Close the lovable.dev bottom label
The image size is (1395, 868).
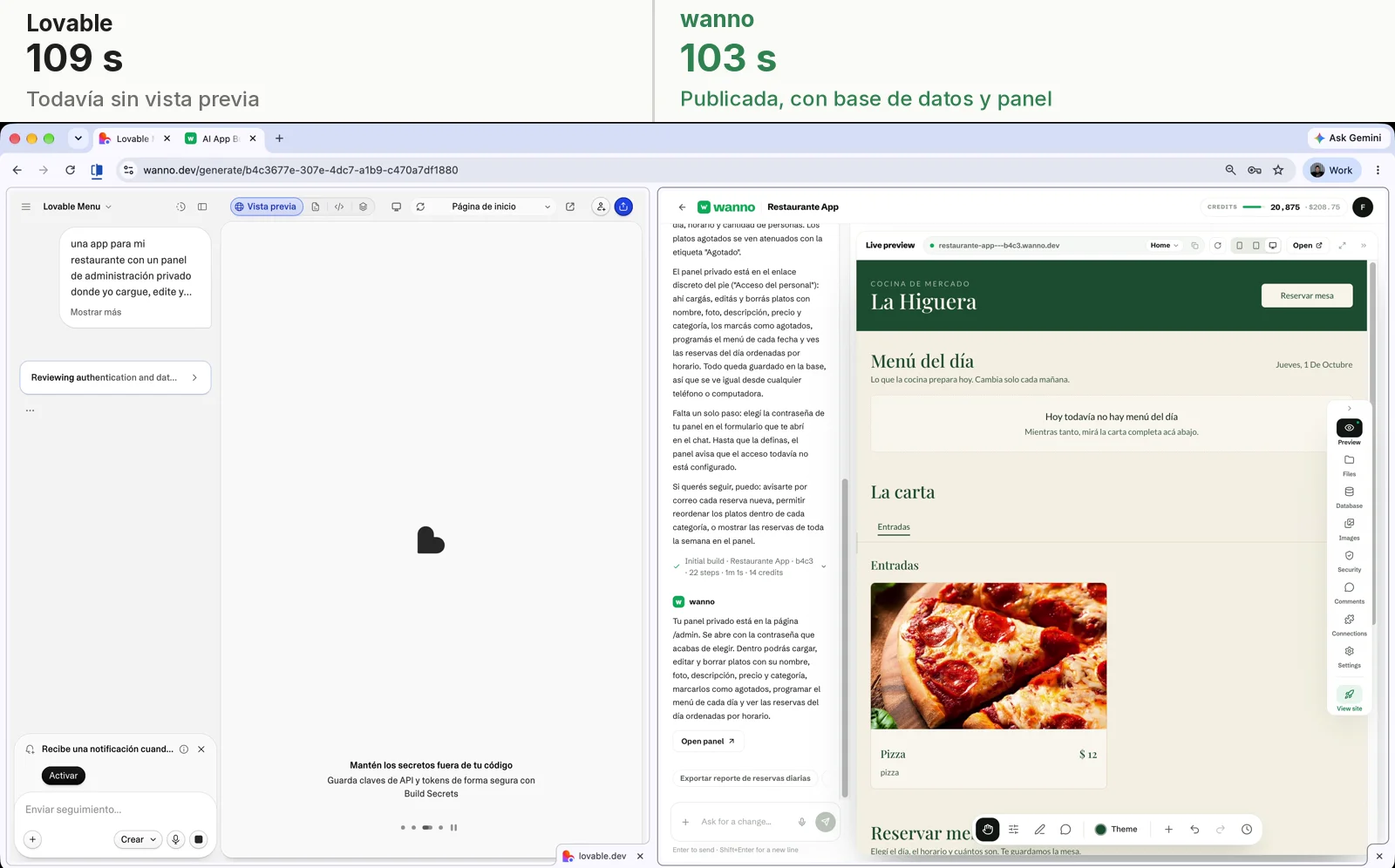[x=640, y=856]
